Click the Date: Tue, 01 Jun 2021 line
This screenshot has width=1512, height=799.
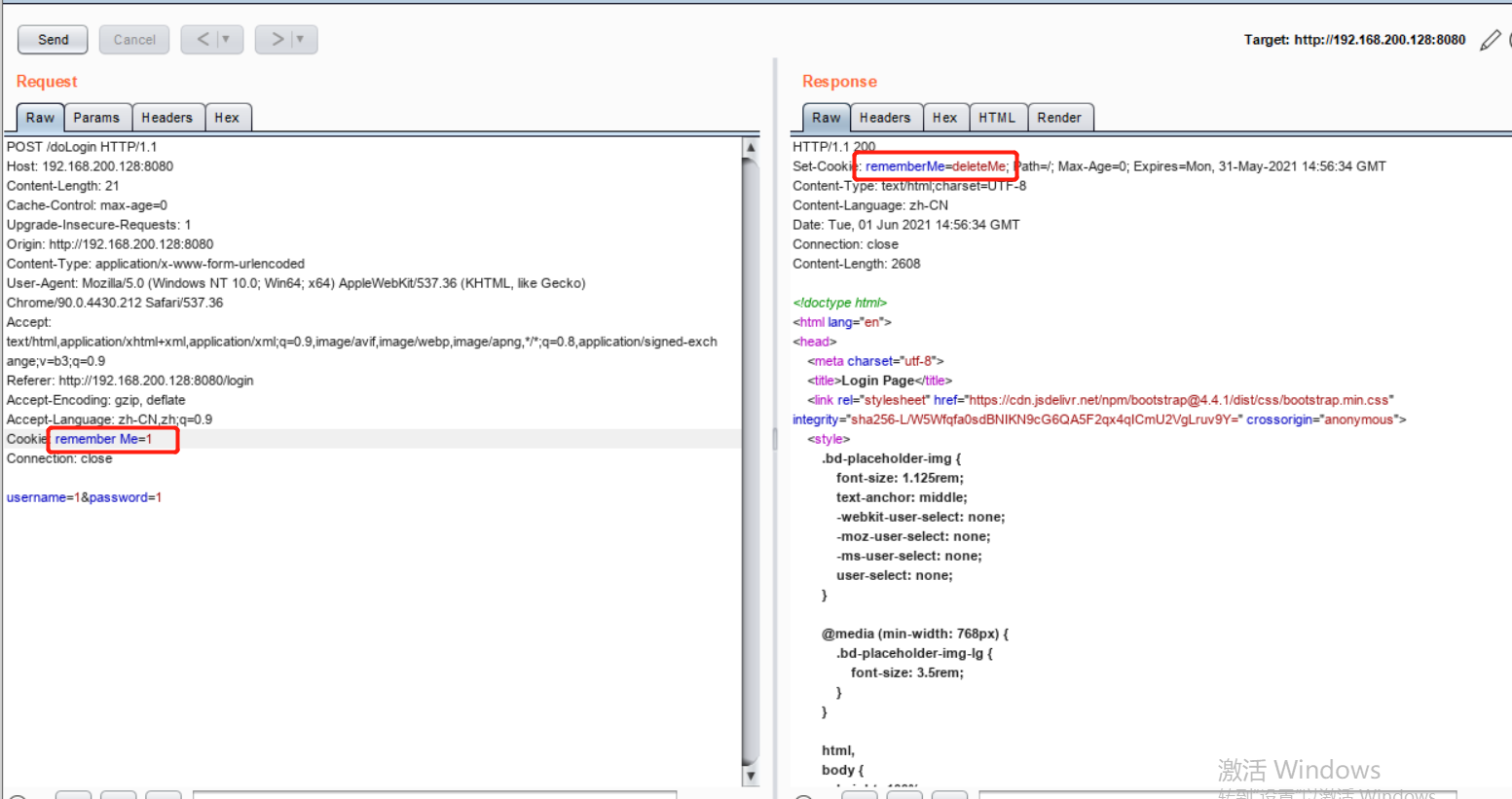[905, 225]
